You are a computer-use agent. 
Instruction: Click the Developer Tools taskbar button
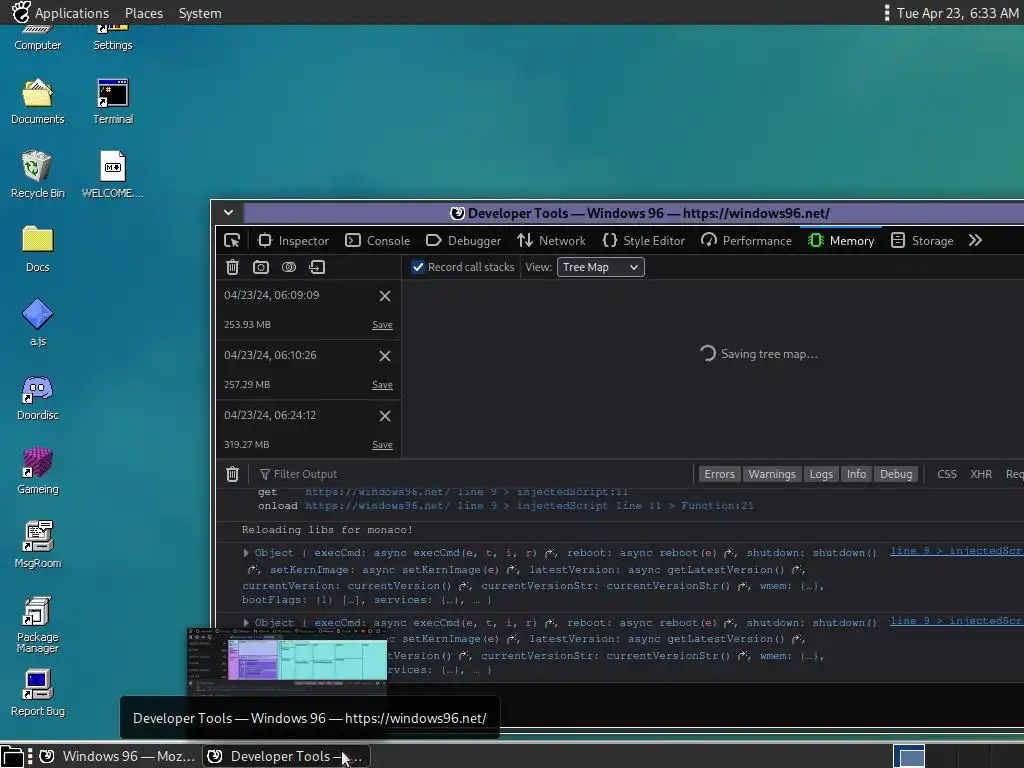(286, 756)
